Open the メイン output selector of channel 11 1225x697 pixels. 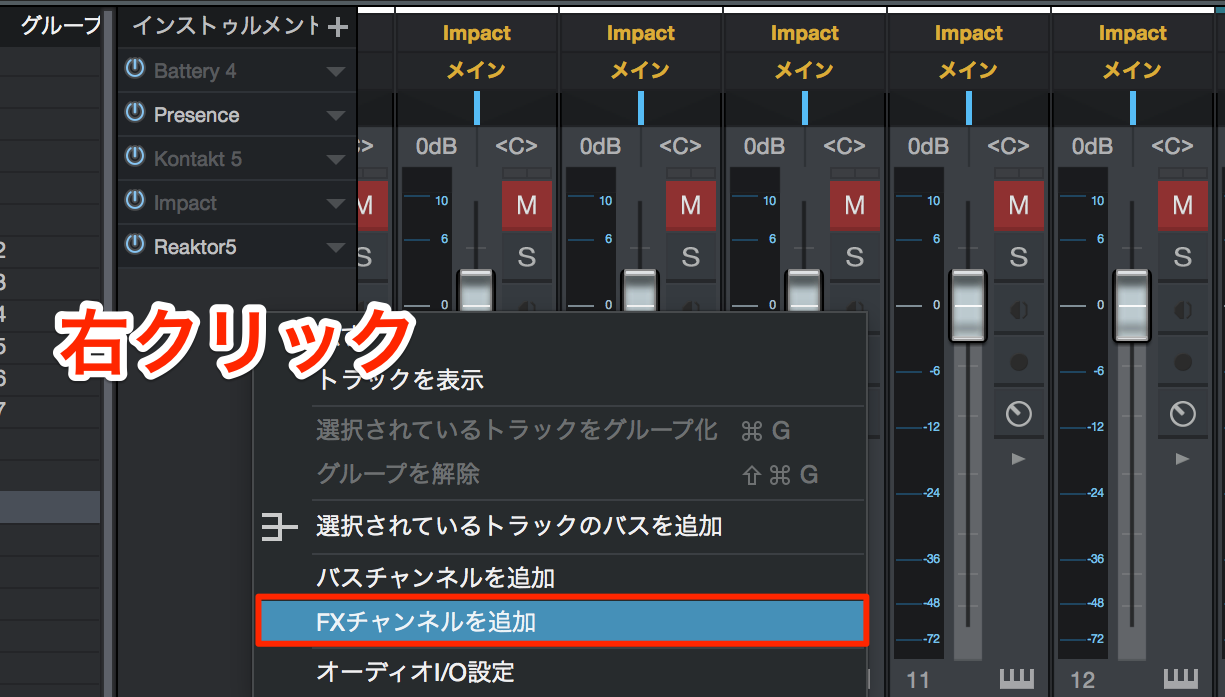[968, 70]
